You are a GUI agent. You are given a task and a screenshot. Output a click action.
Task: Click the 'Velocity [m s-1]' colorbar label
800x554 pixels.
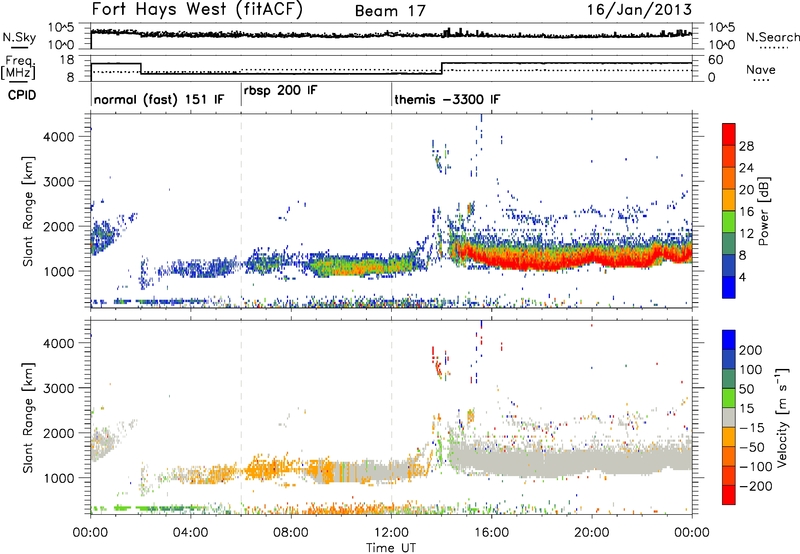pos(782,417)
